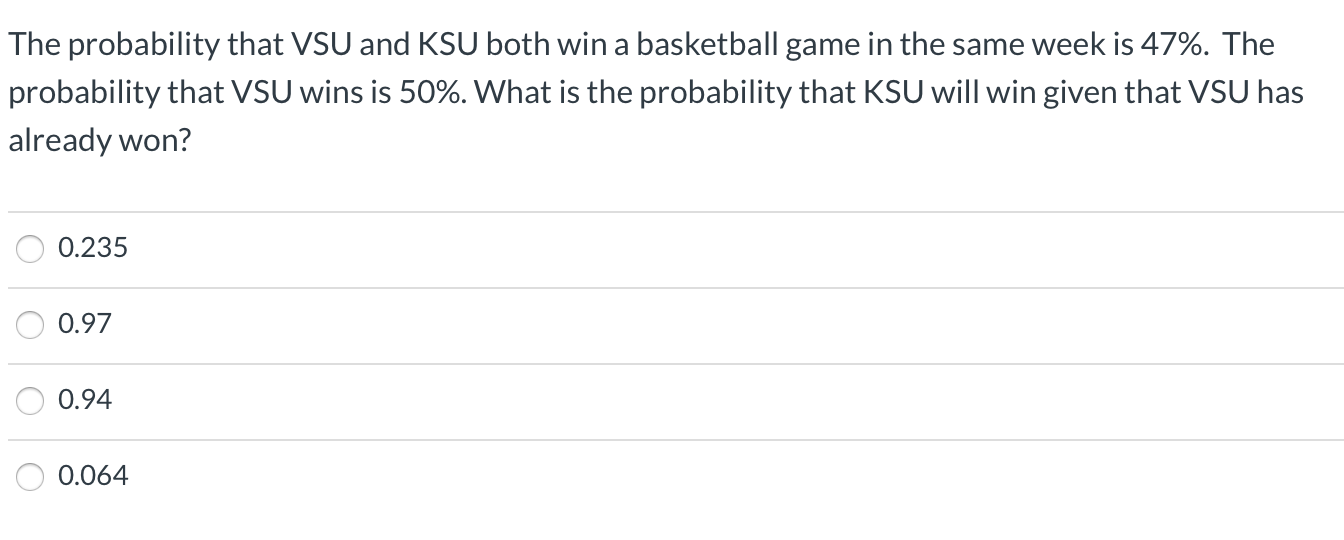This screenshot has width=1344, height=540.
Task: Click the 0.064 answer label text
Action: (93, 476)
